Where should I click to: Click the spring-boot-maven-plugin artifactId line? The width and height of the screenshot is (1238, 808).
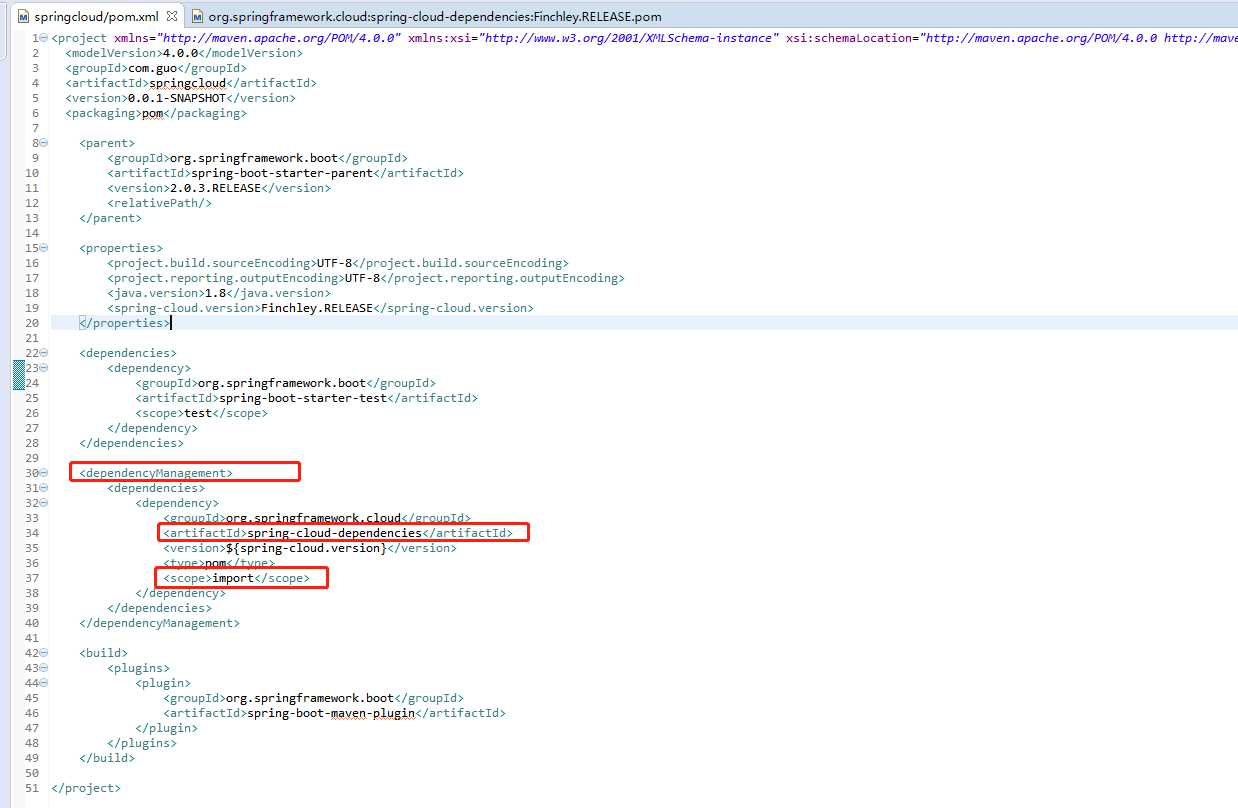click(x=335, y=713)
